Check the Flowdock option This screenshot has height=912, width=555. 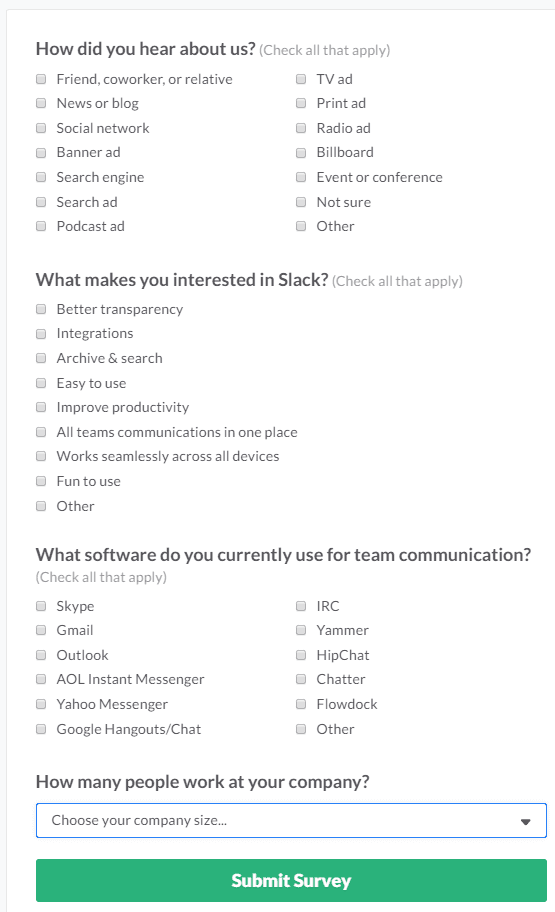[x=301, y=704]
